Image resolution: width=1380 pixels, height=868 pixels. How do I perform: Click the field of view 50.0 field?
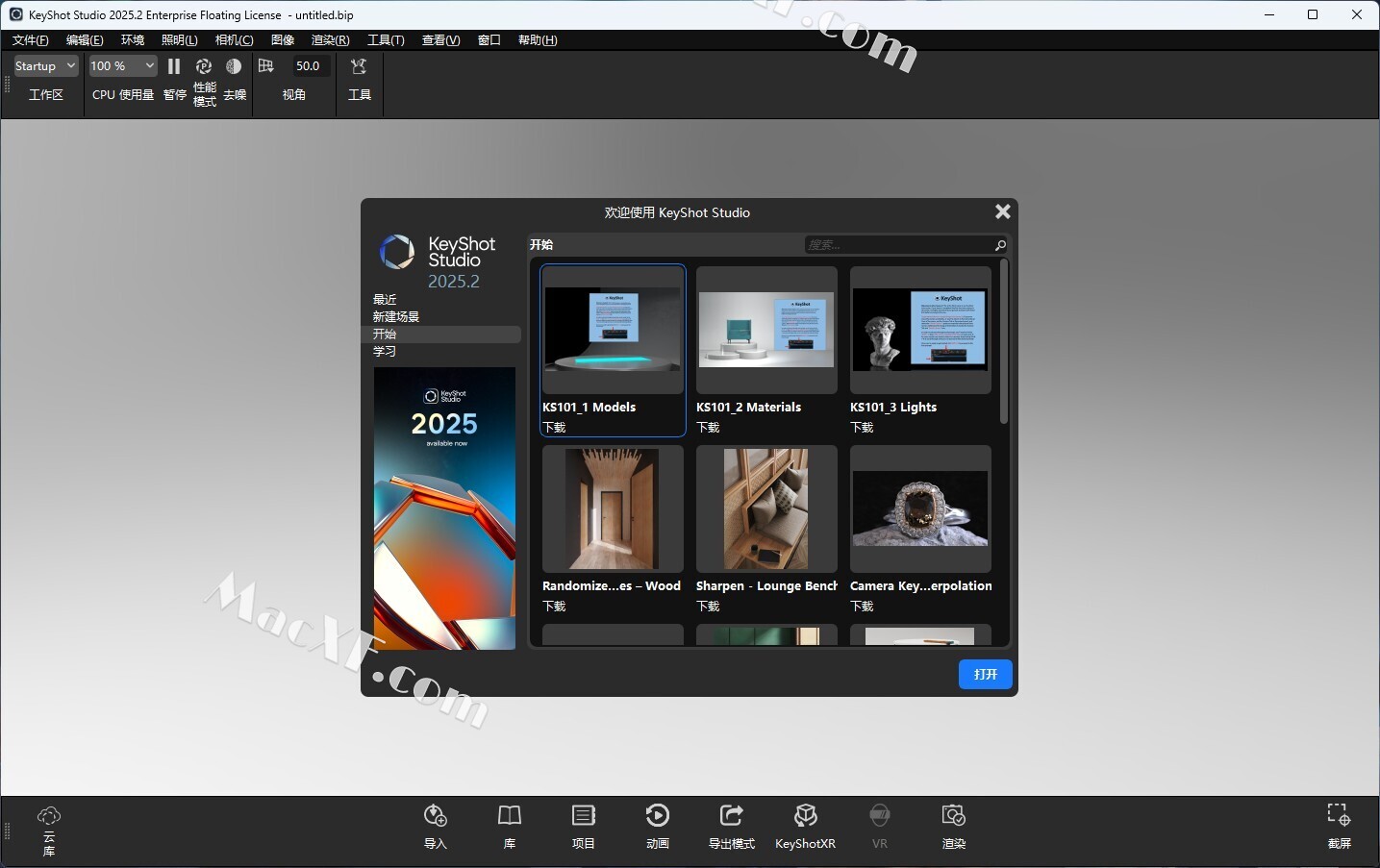coord(311,66)
